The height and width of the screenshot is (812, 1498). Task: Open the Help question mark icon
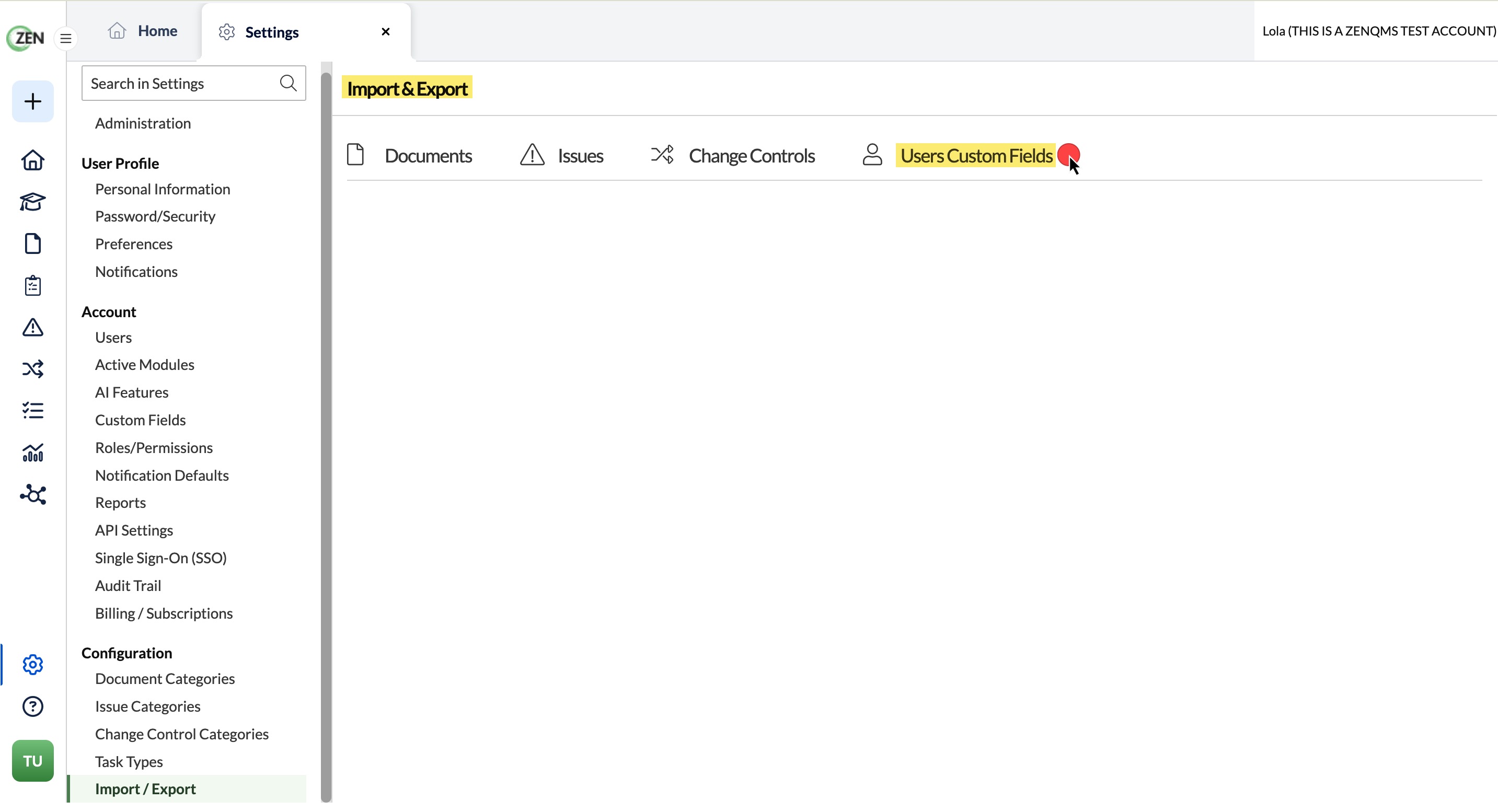32,707
